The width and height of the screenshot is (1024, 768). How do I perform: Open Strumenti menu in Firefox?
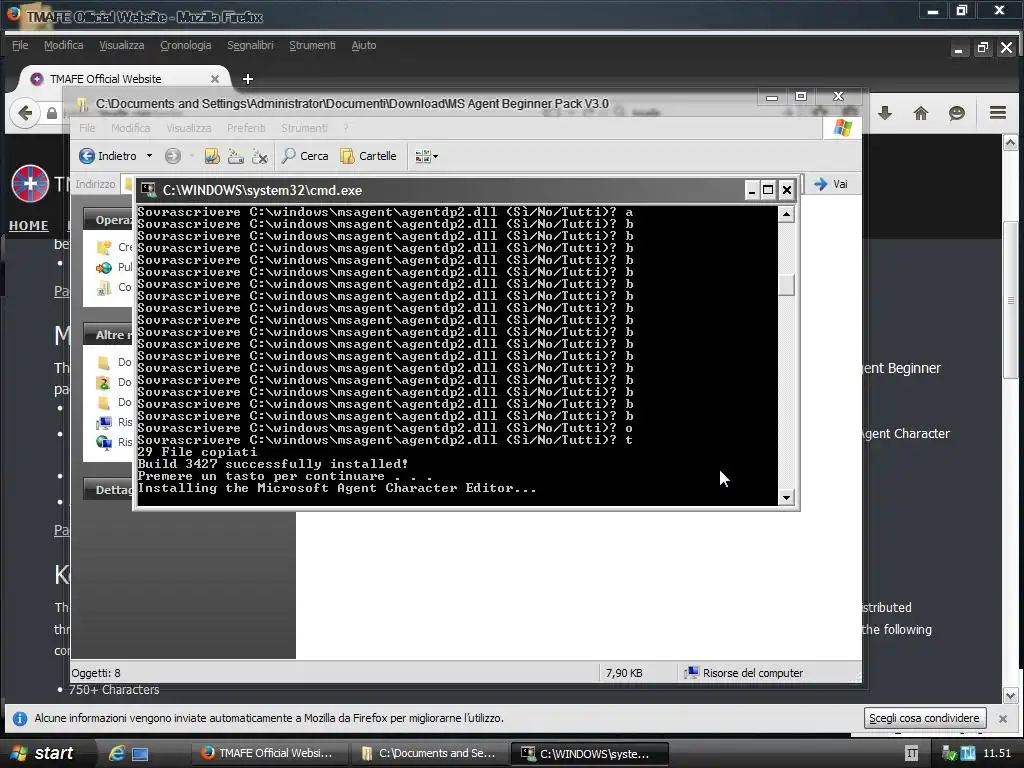(312, 45)
